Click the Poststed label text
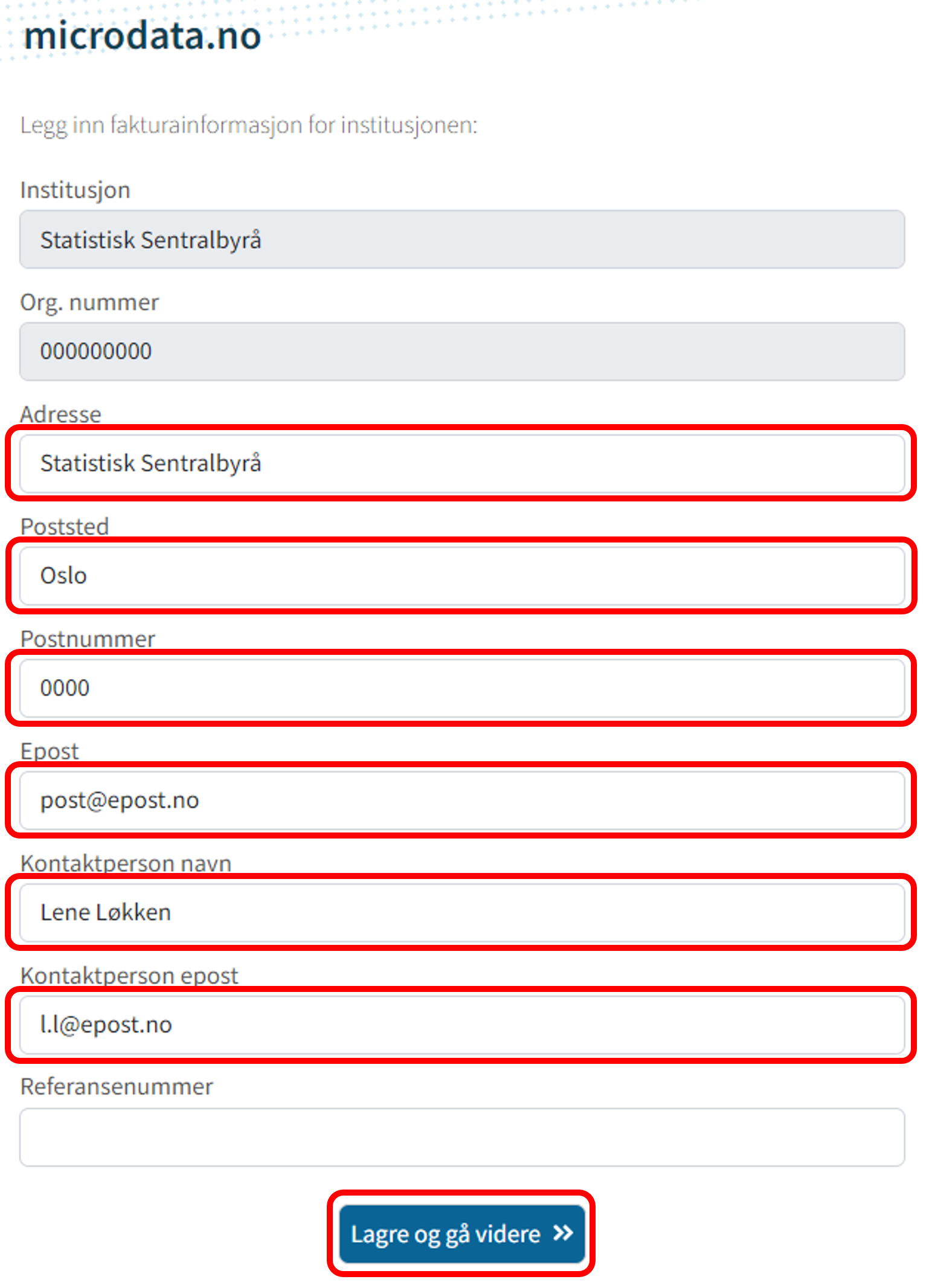 click(65, 526)
